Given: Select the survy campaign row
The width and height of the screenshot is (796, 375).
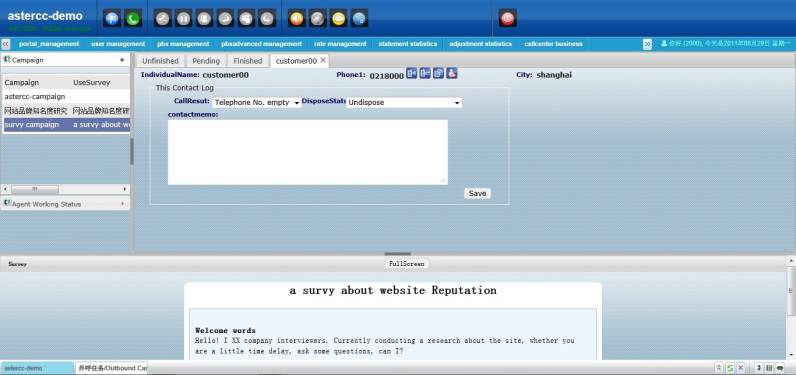Looking at the screenshot, I should [x=67, y=125].
